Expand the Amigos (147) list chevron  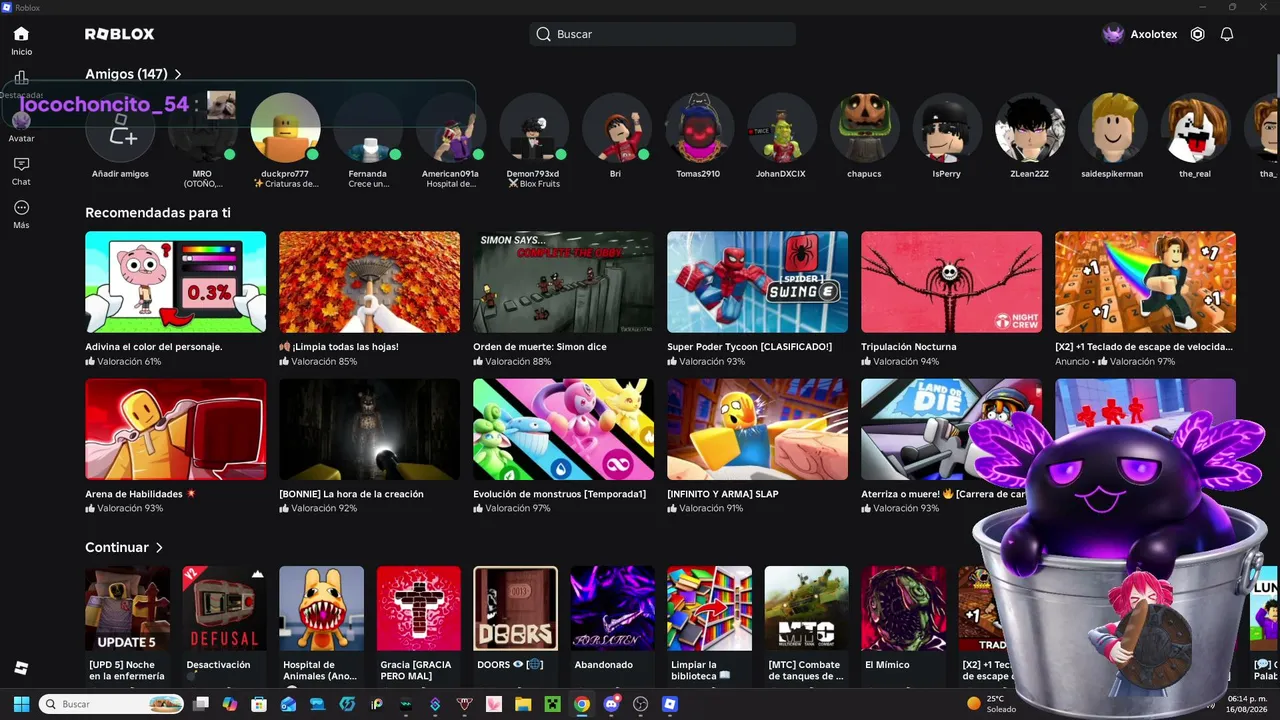pyautogui.click(x=178, y=74)
